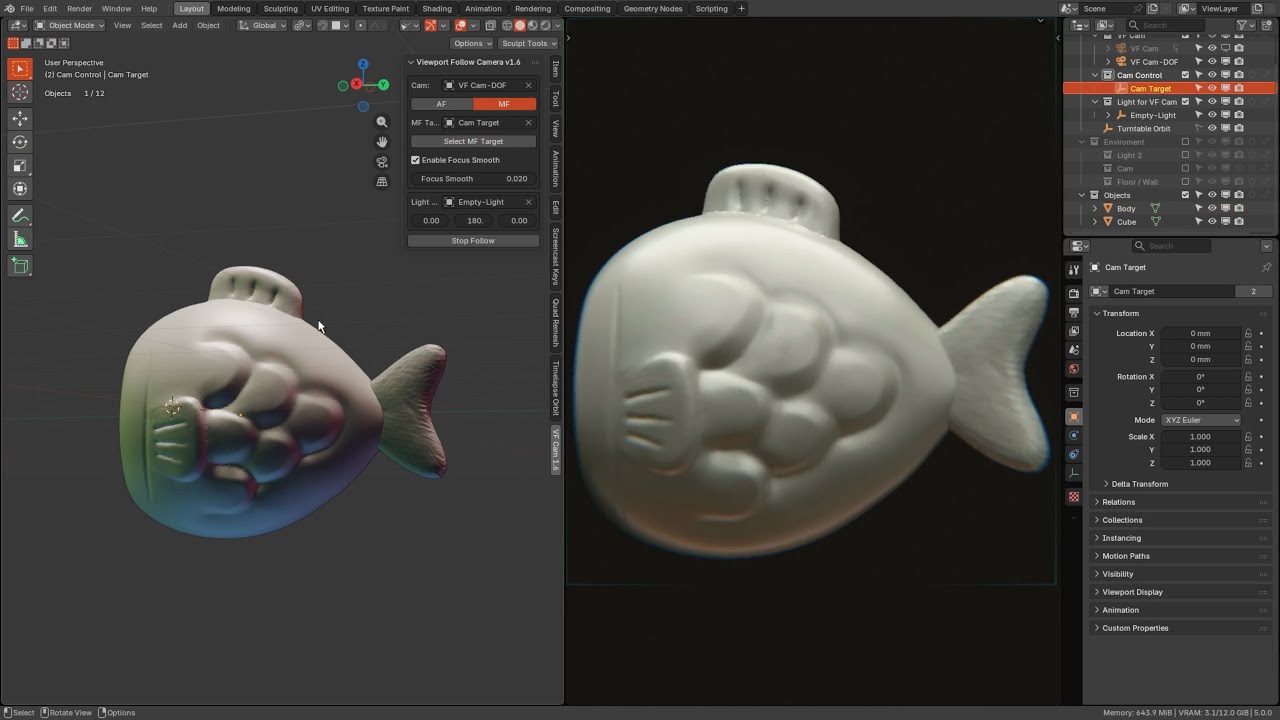Hide Body object via eye icon

point(1212,208)
